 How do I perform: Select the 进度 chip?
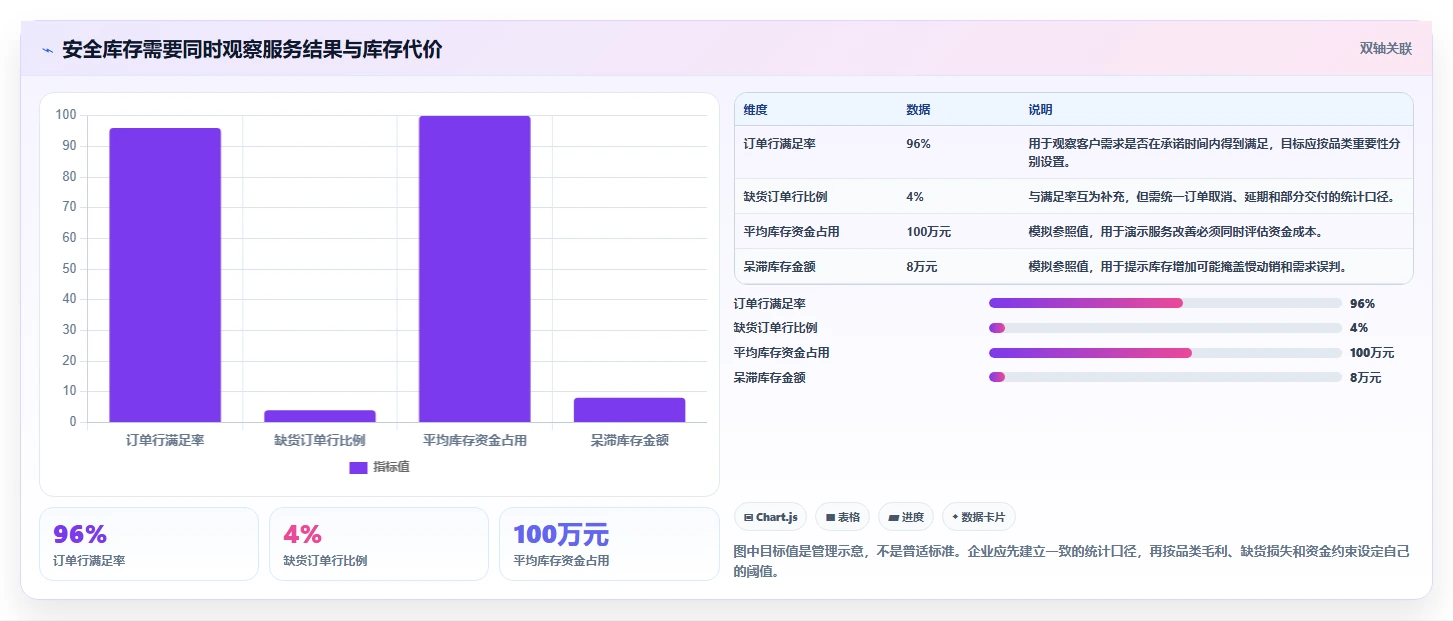click(x=906, y=517)
